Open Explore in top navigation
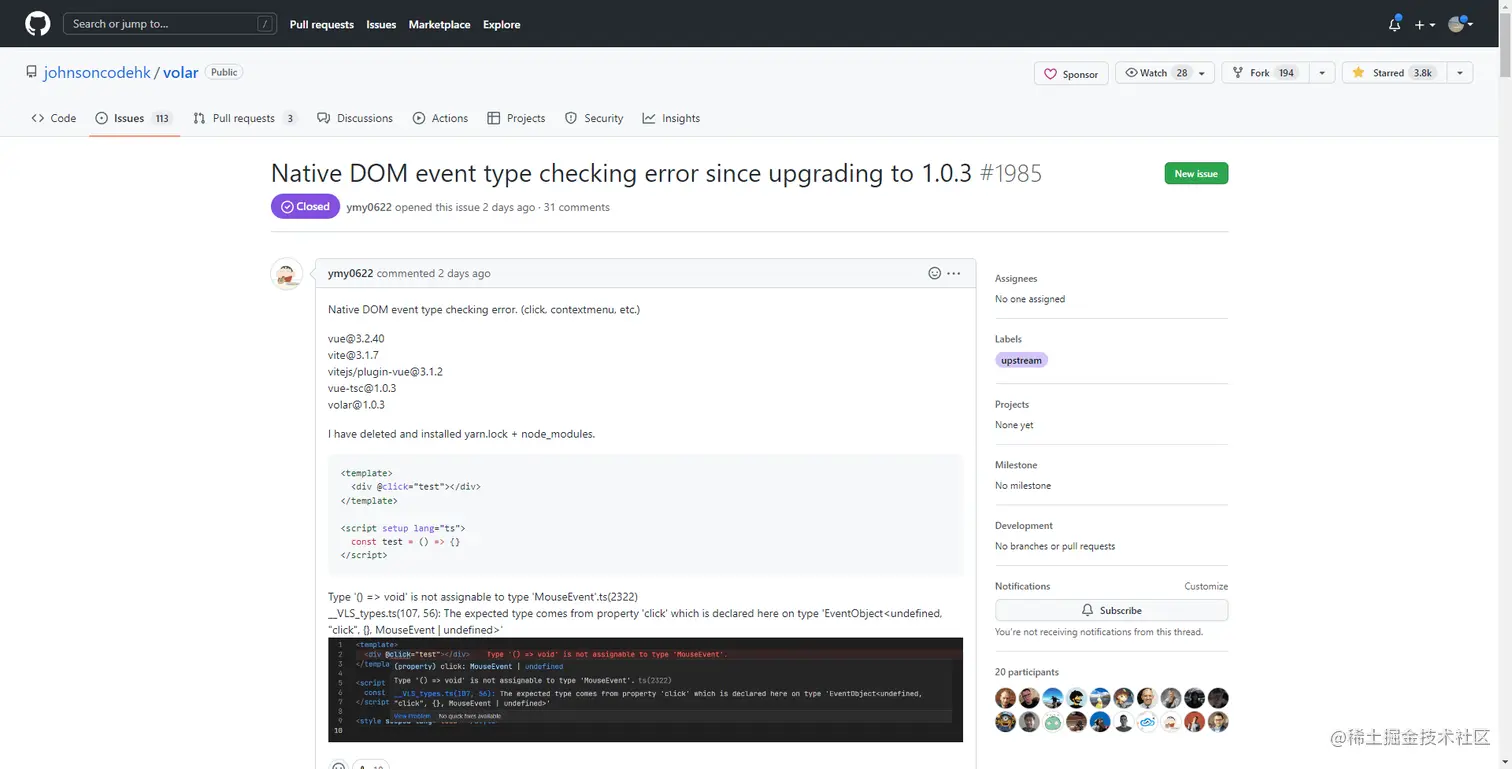This screenshot has height=769, width=1512. coord(501,24)
